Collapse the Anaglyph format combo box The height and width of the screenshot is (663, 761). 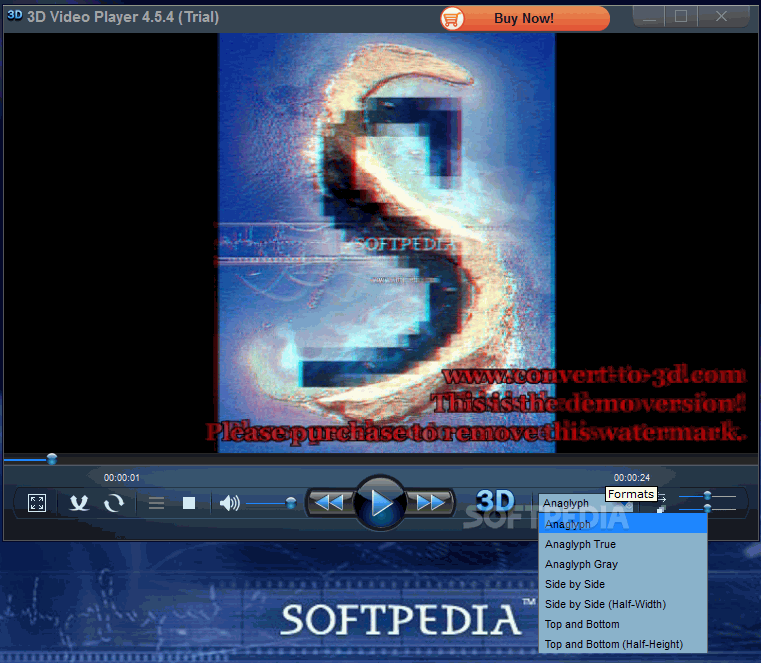[x=585, y=503]
